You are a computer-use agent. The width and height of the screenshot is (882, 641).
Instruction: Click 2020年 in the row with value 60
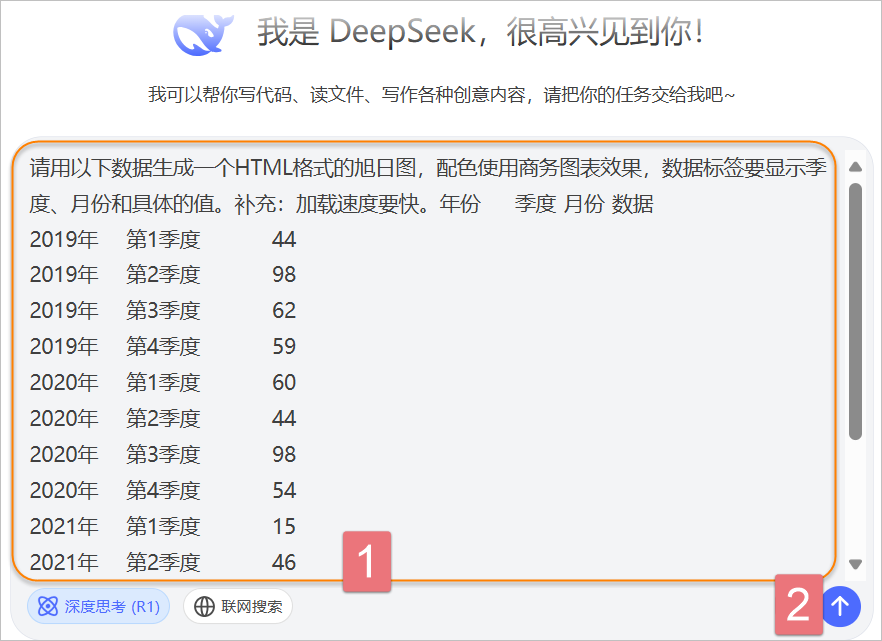point(64,383)
